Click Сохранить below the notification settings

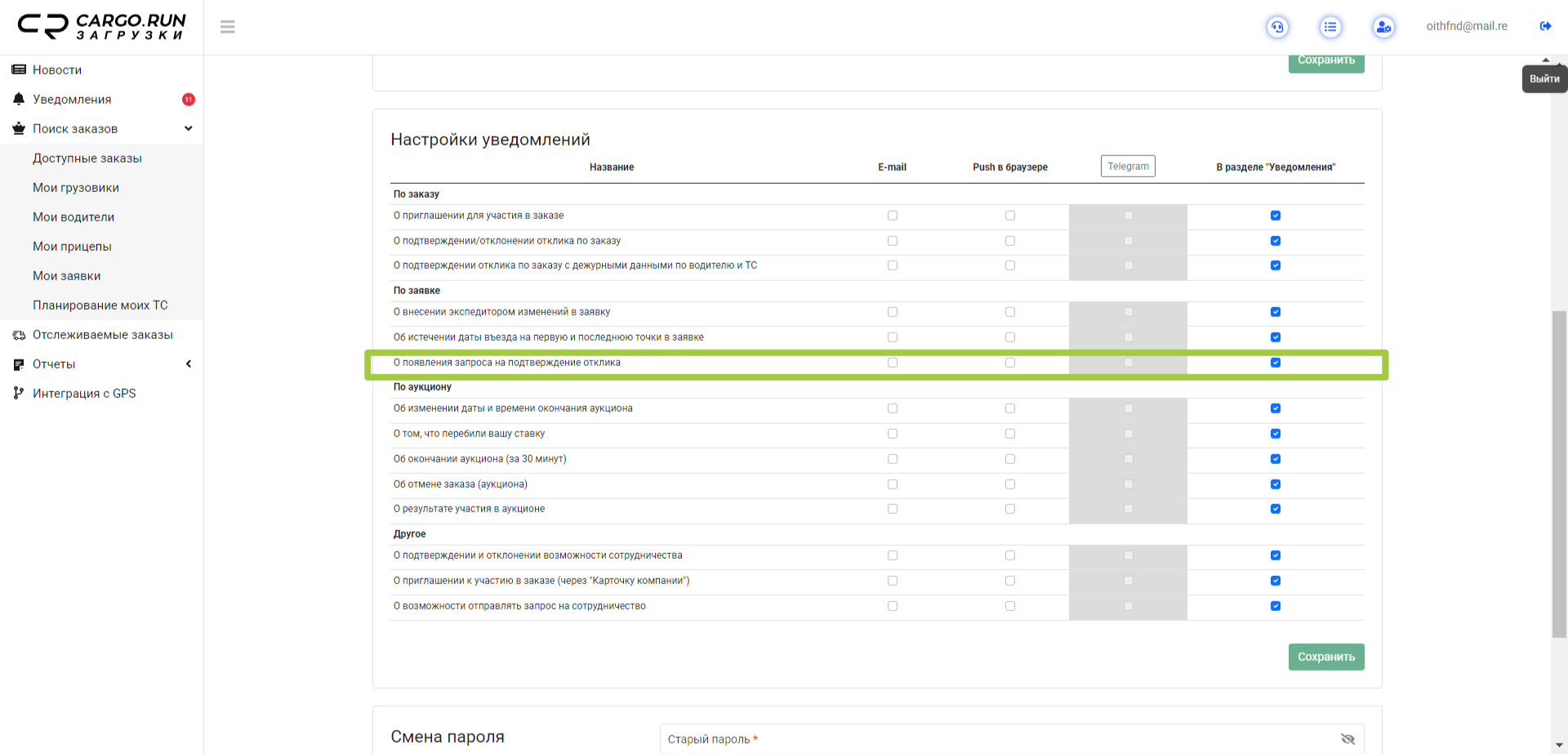tap(1326, 657)
